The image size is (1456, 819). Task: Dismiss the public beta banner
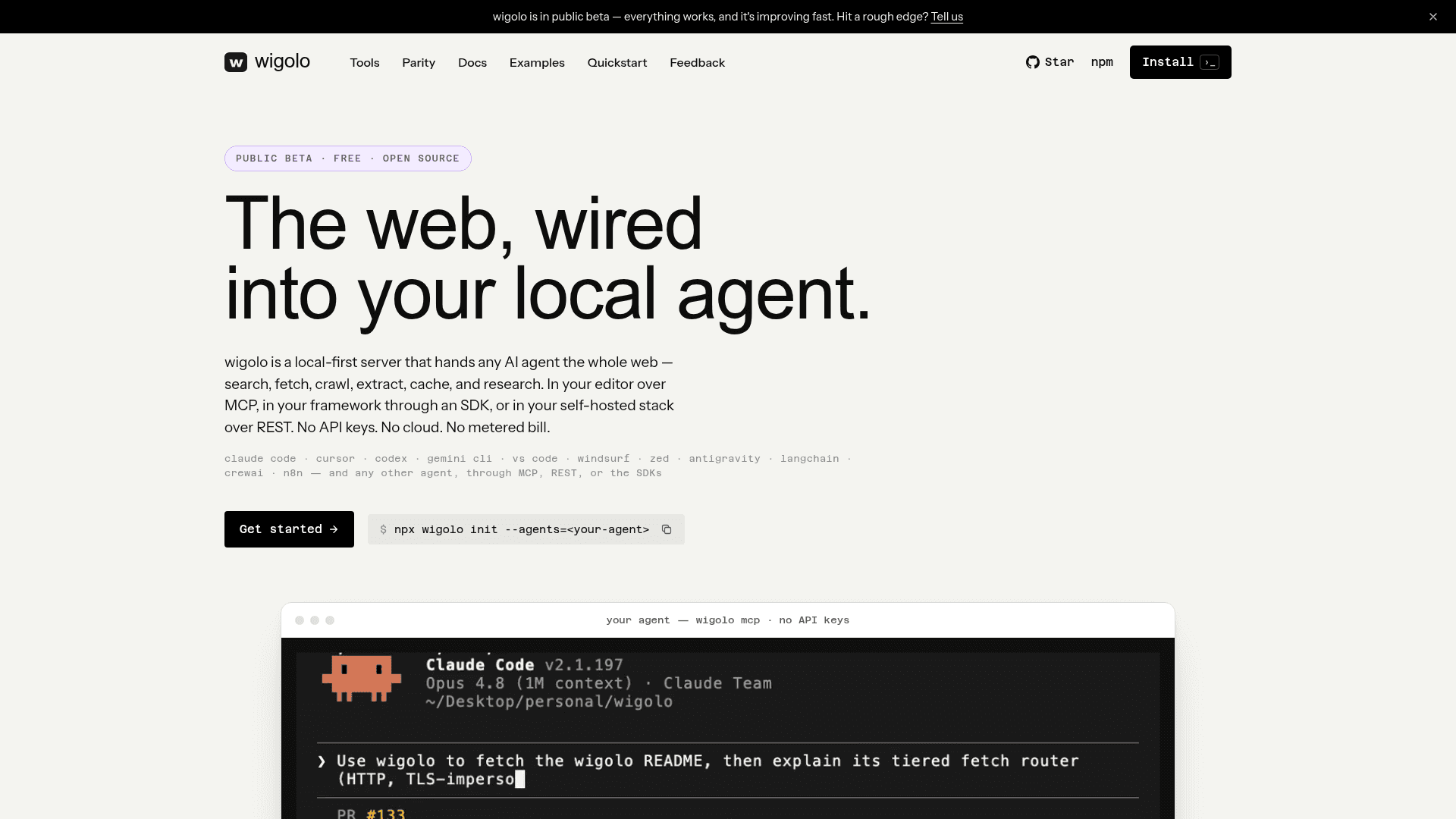pos(1433,17)
